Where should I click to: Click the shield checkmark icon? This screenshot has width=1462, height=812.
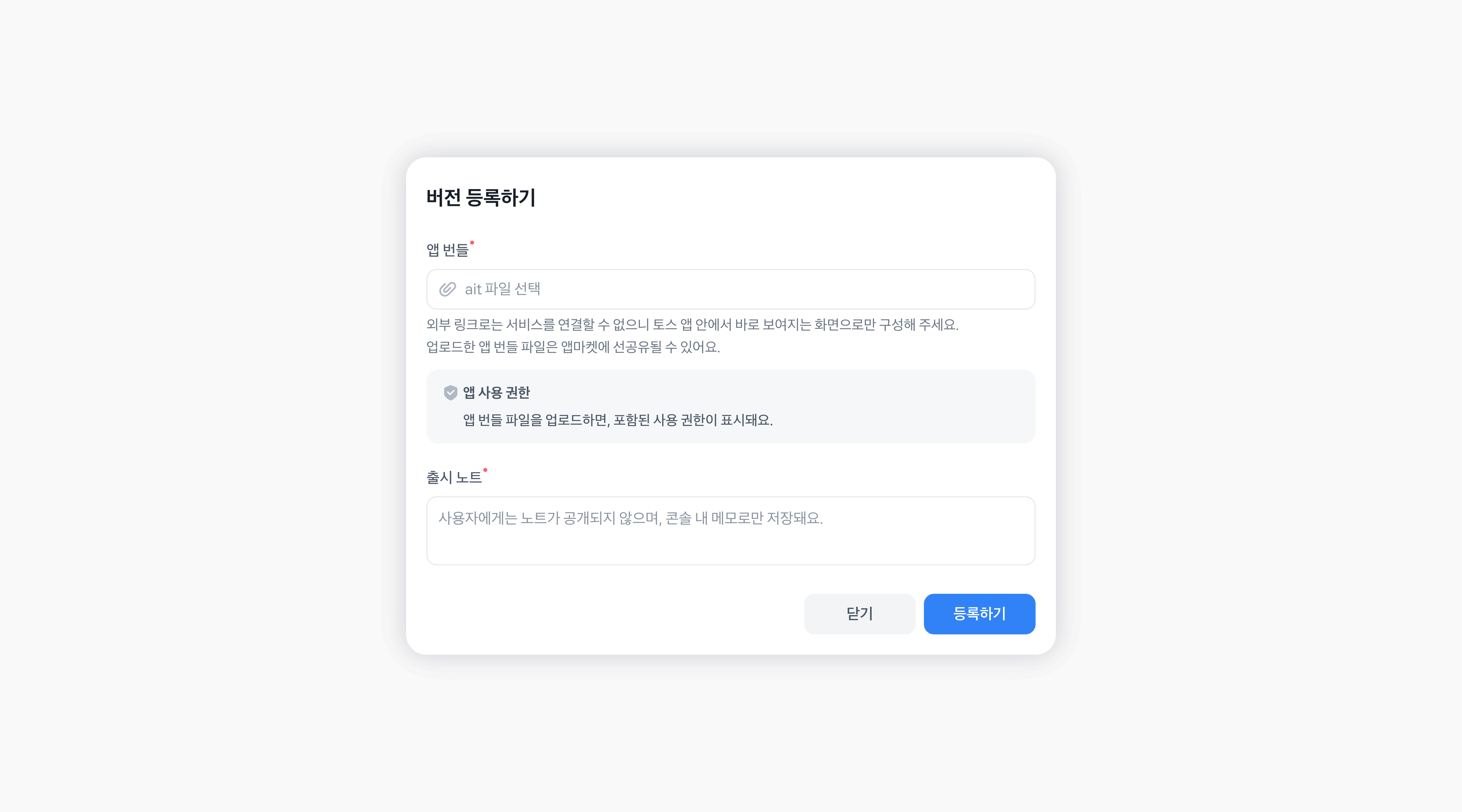tap(450, 393)
